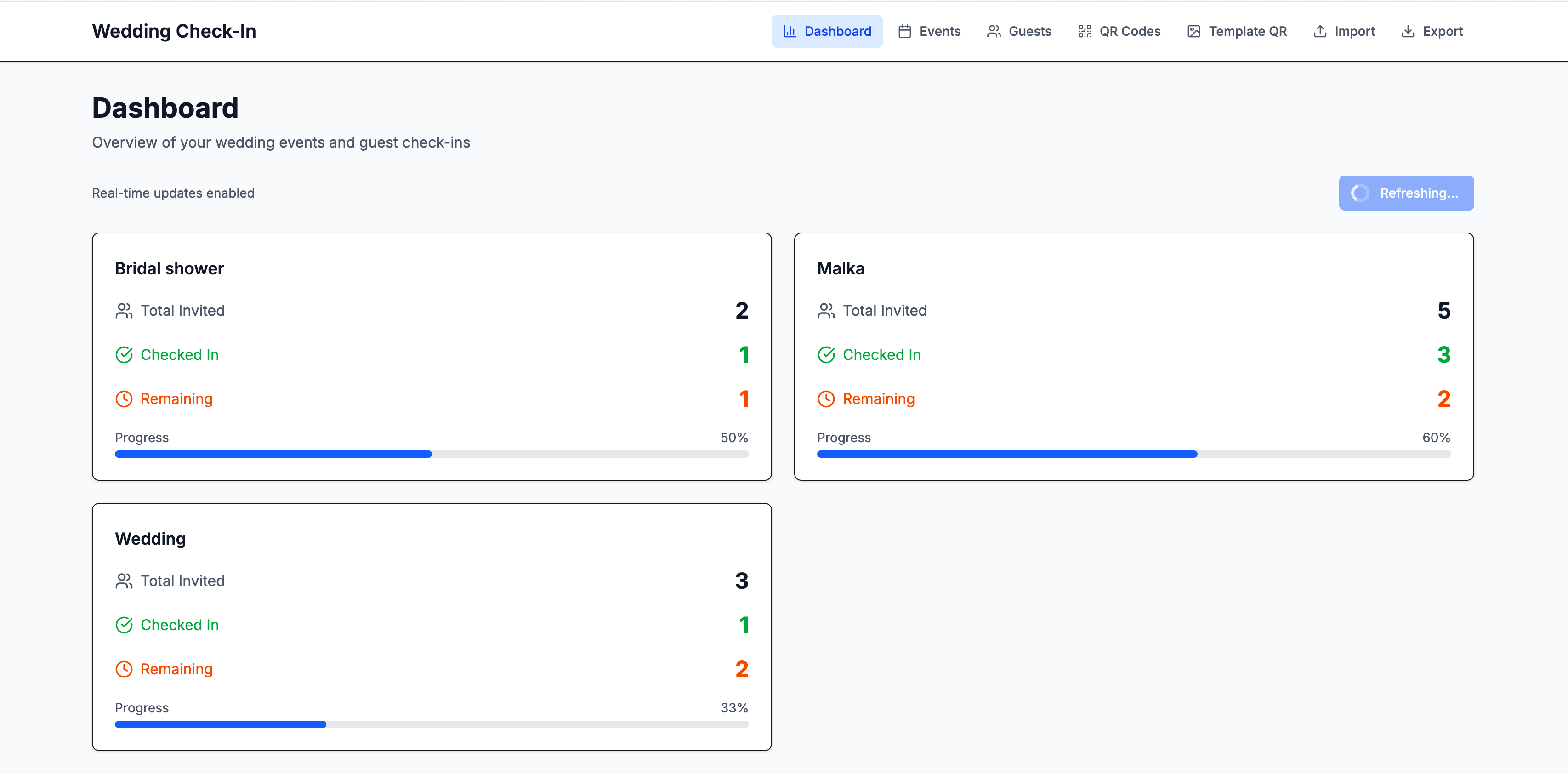Click the Bridal shower progress bar
1568x774 pixels.
(432, 454)
